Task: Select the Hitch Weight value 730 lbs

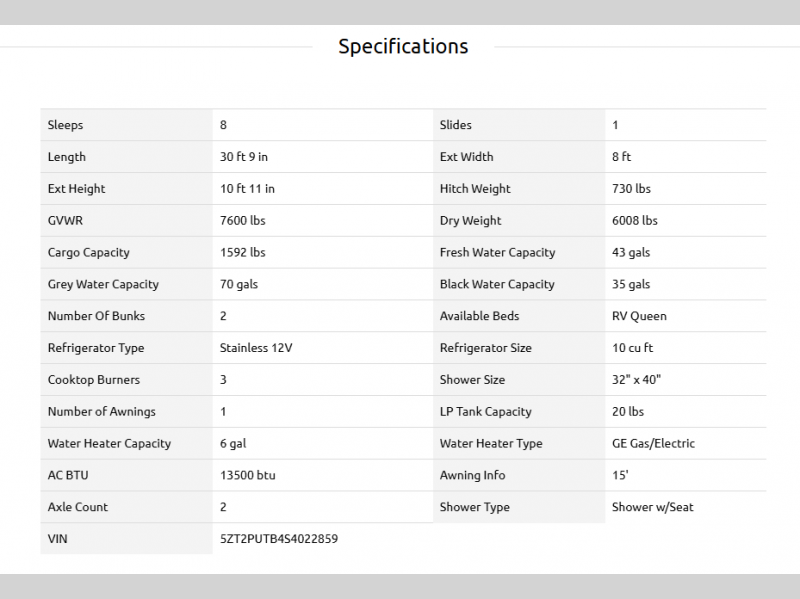Action: coord(631,189)
